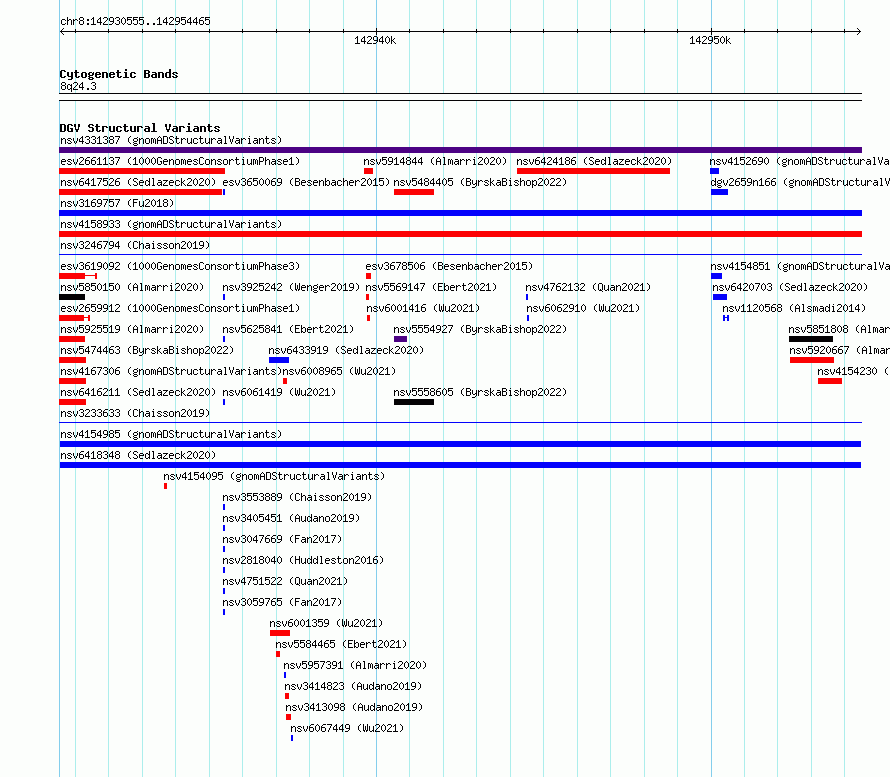Open nsv3925242 (Wenger2019) variant

[x=291, y=287]
